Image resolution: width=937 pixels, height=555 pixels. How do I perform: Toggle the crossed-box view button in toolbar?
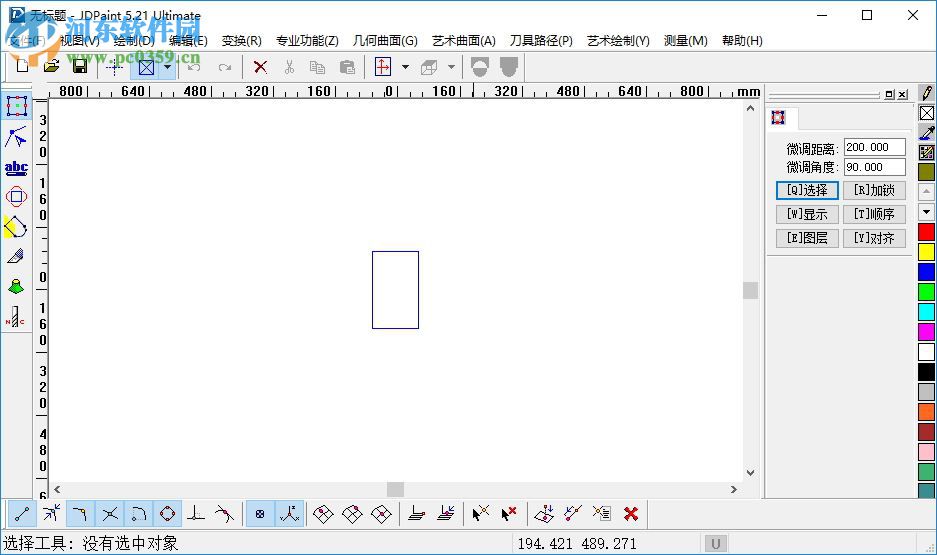point(146,67)
